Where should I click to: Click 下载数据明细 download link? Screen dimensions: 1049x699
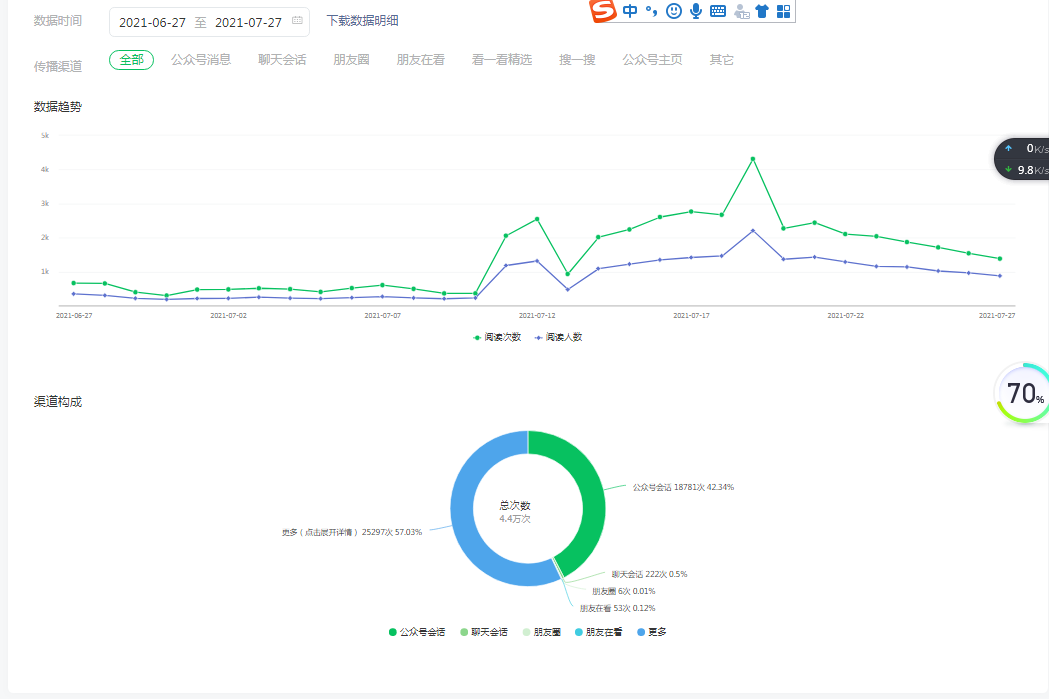click(x=362, y=21)
